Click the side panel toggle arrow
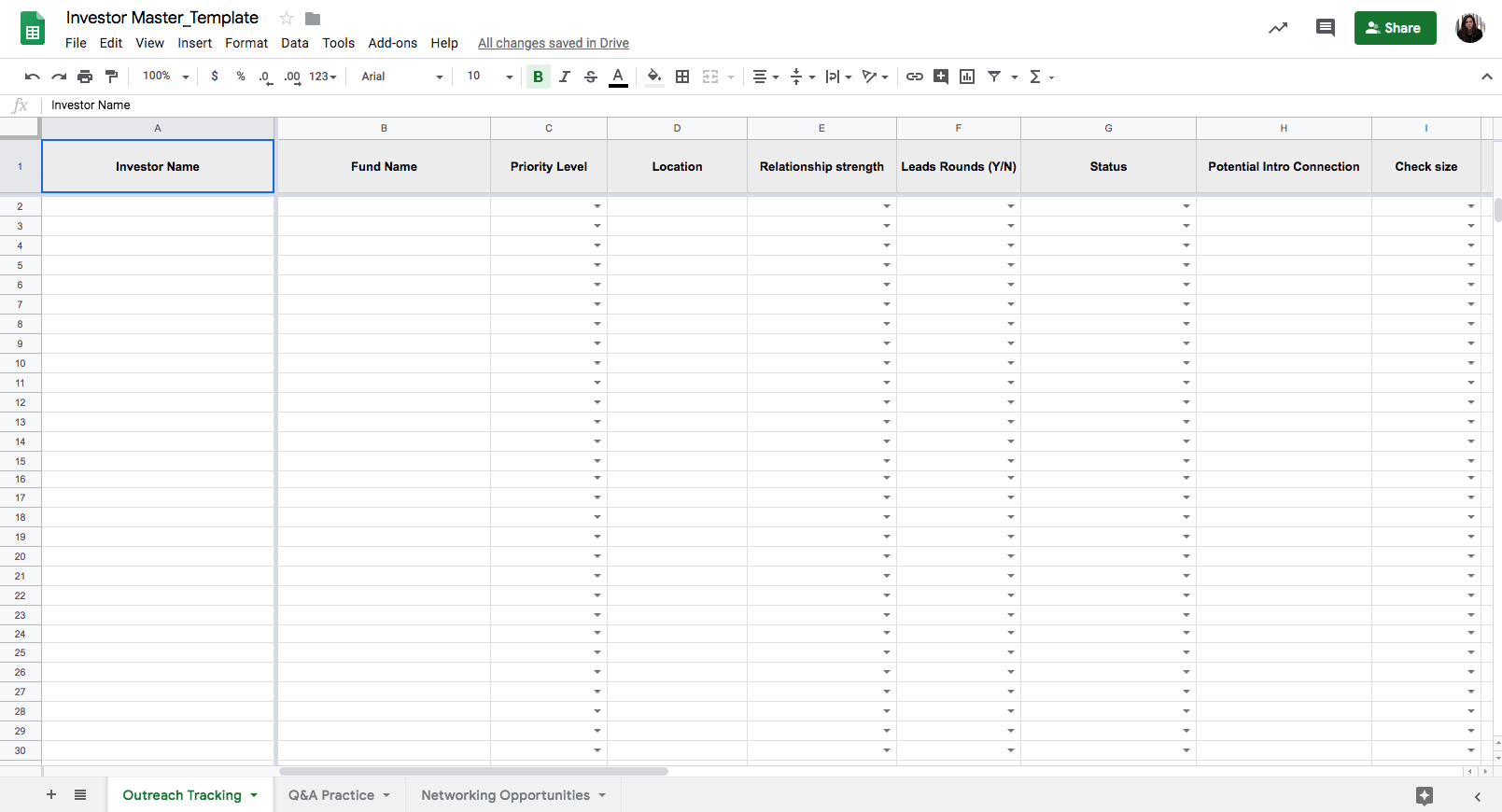 [x=1477, y=796]
